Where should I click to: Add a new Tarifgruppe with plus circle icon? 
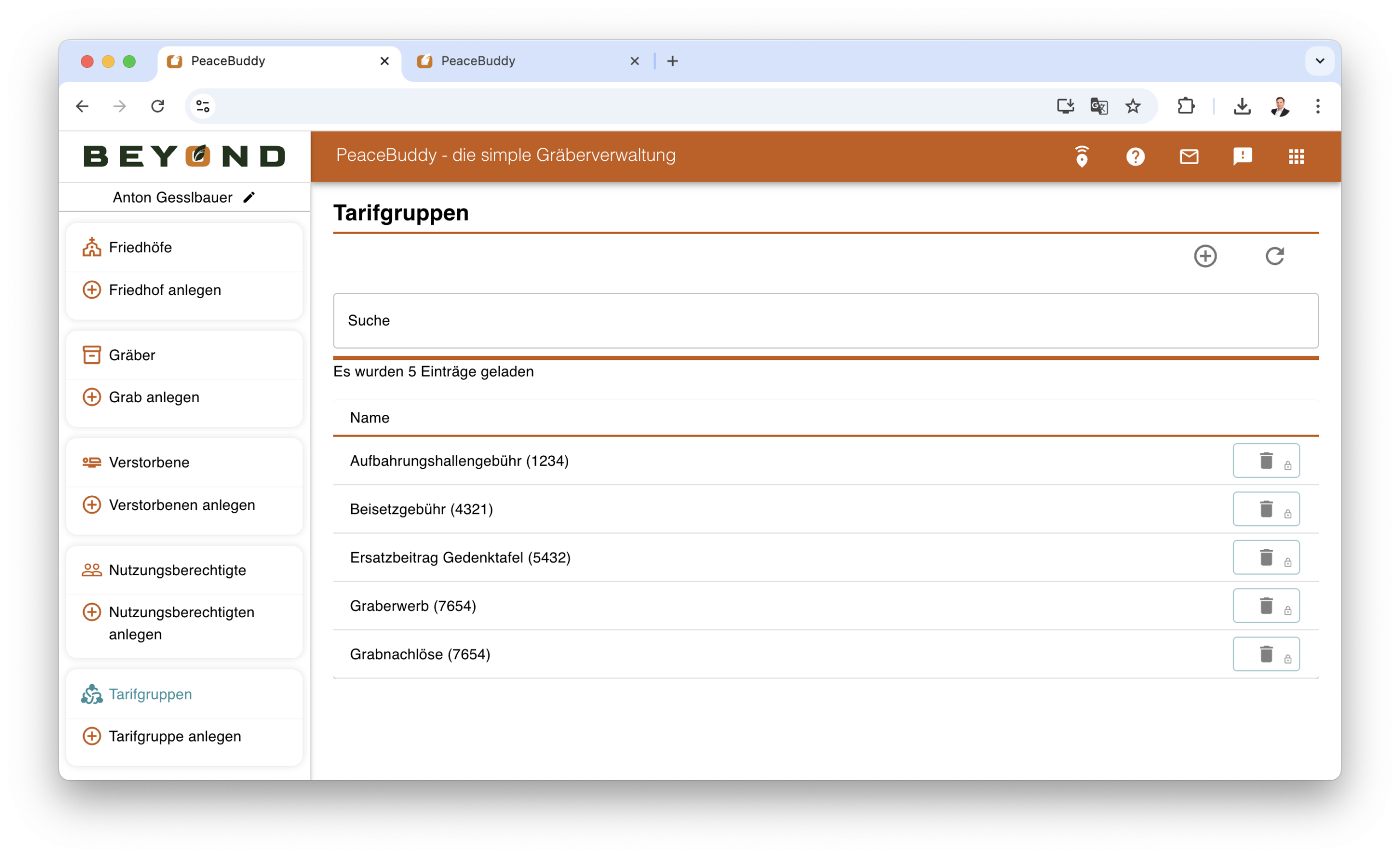click(x=1205, y=256)
